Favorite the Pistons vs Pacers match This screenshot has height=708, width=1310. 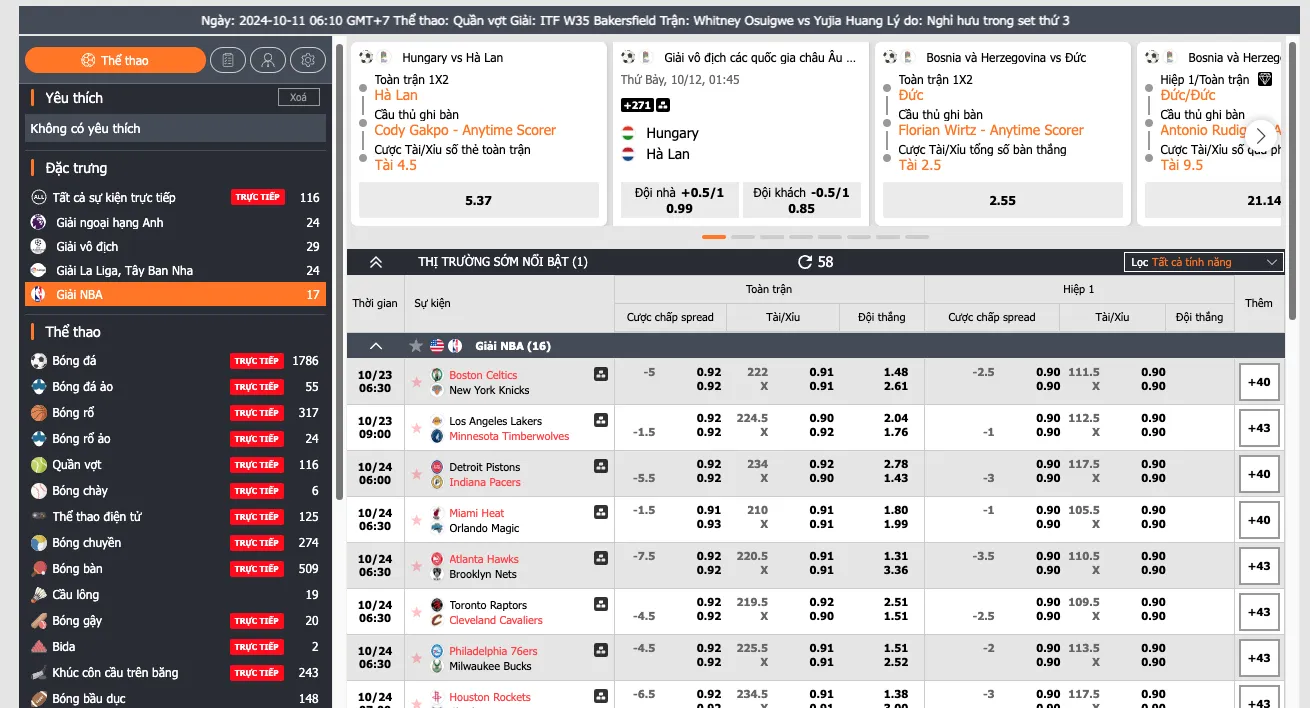click(416, 474)
